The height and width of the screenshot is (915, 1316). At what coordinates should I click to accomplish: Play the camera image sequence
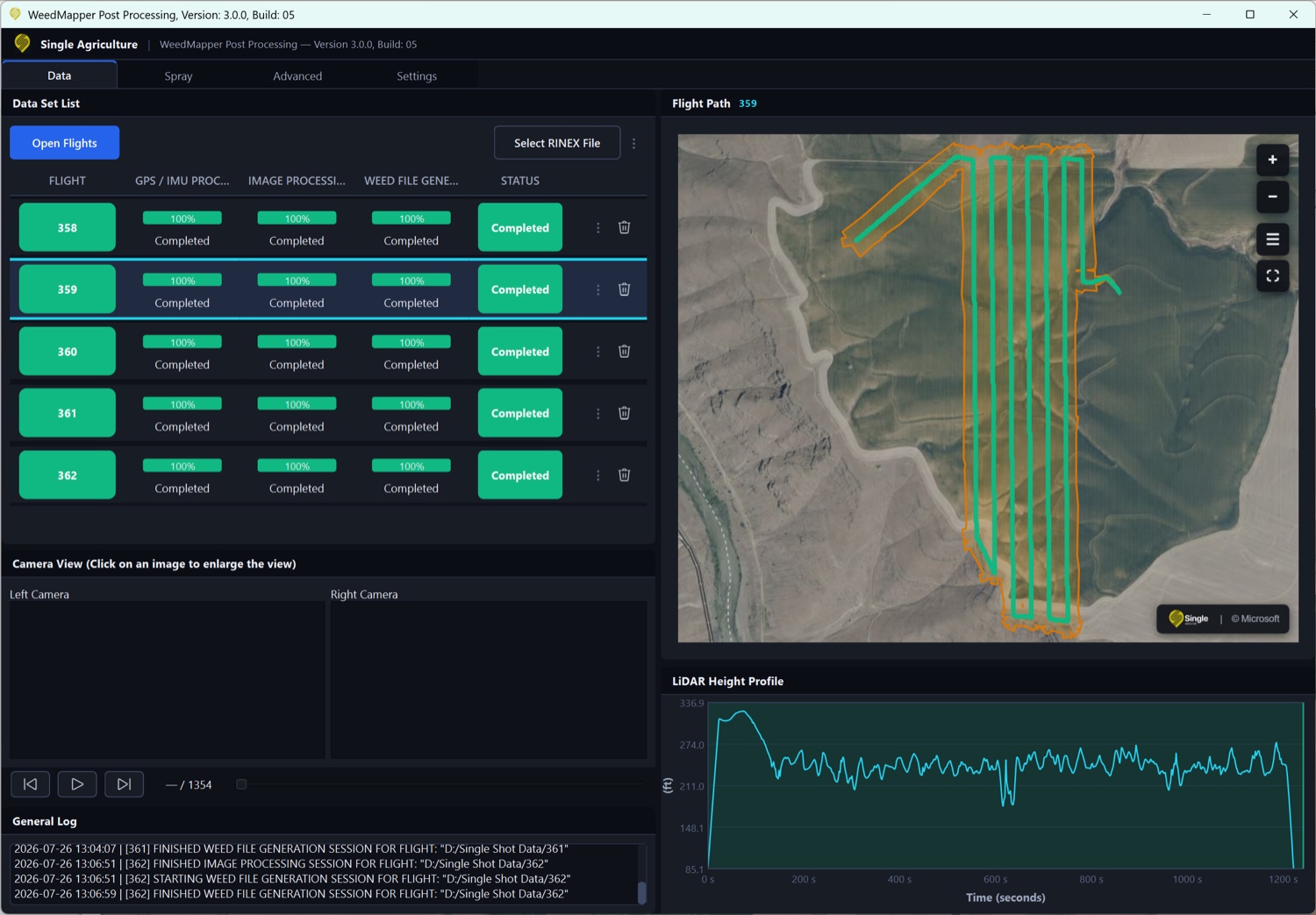tap(77, 784)
